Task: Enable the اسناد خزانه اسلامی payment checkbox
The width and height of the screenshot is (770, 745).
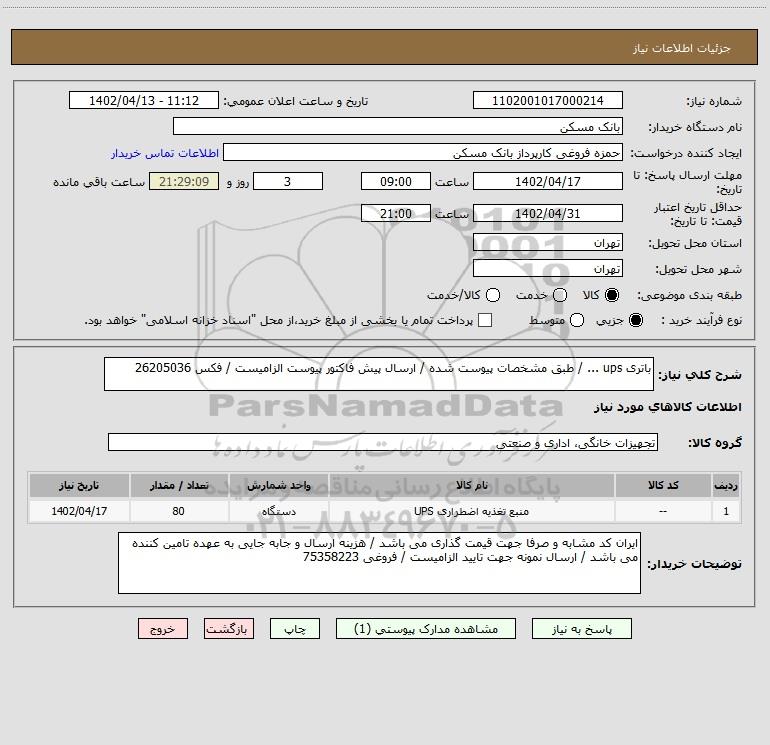Action: (x=485, y=320)
